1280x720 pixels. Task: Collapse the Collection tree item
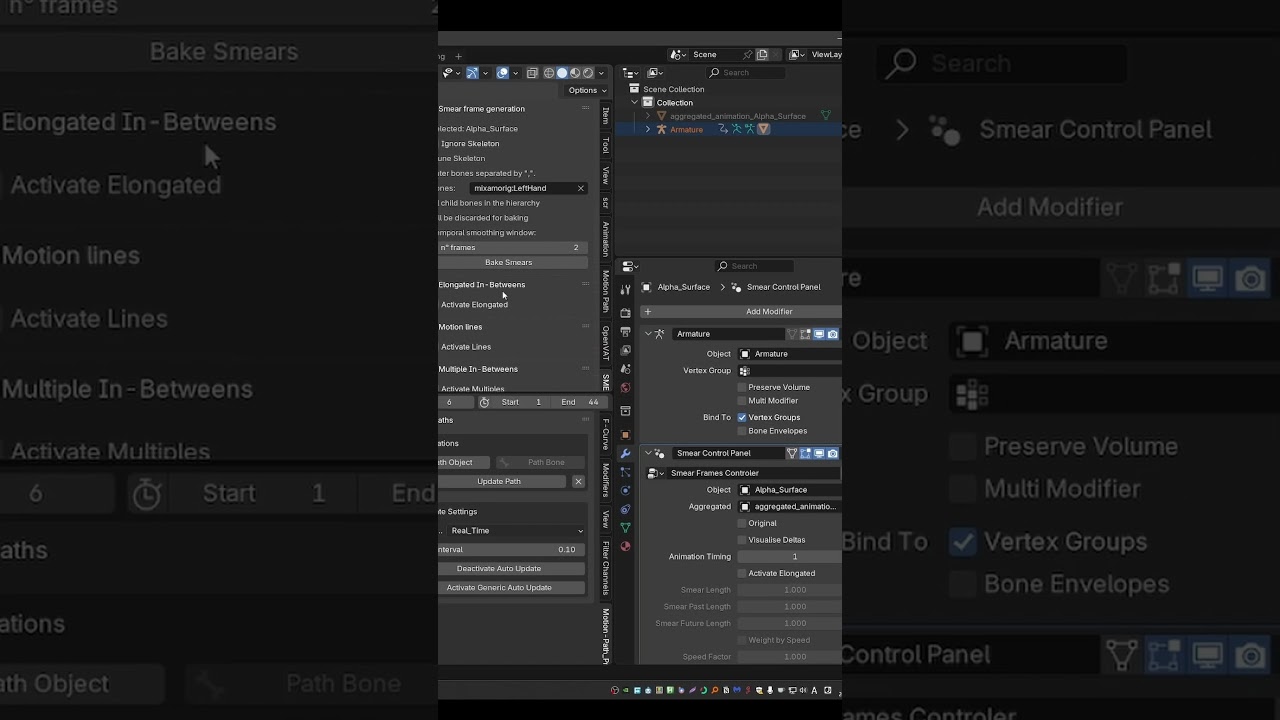pos(634,103)
